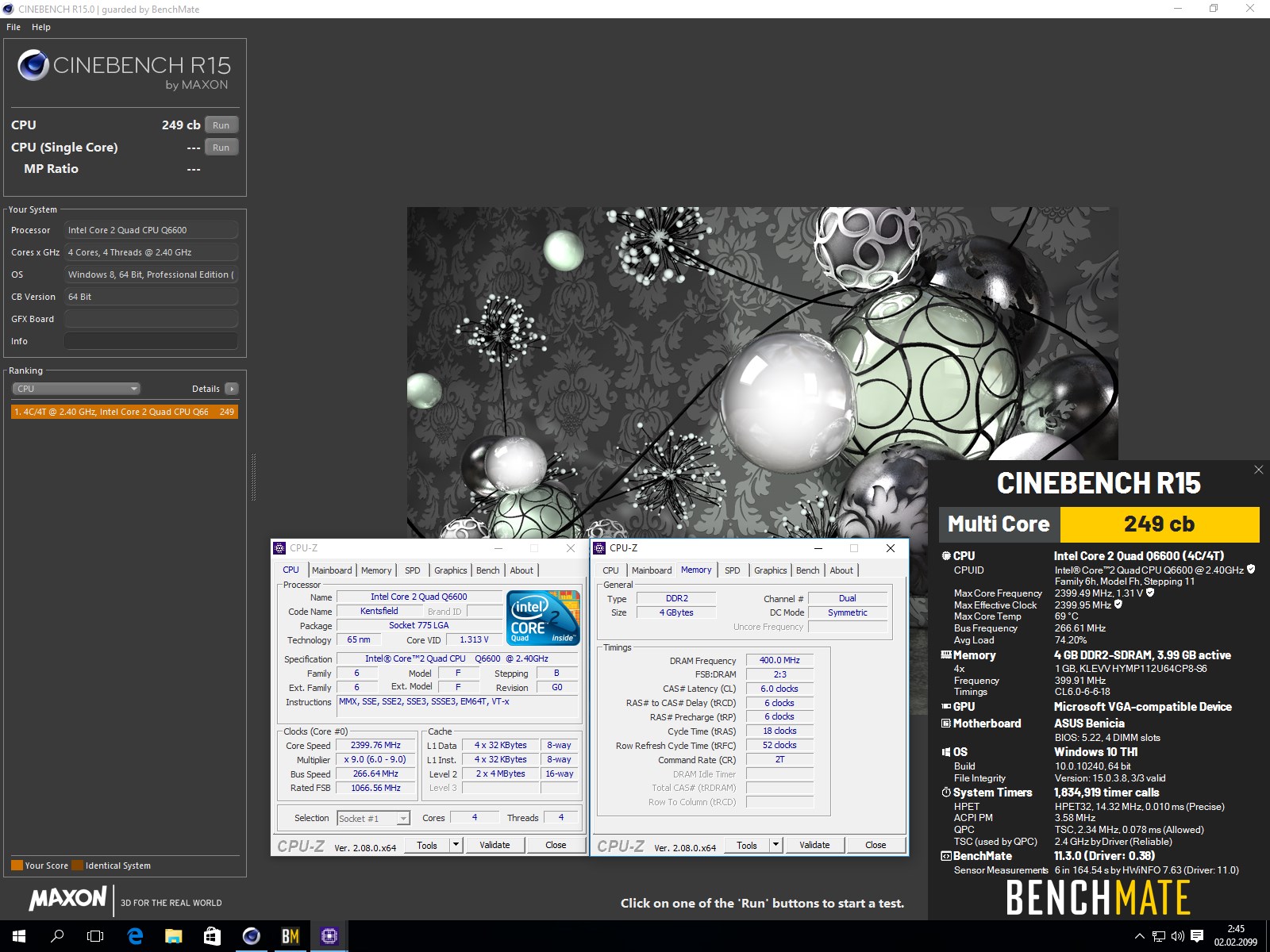
Task: Launch Microsoft Edge from the taskbar
Action: [135, 936]
